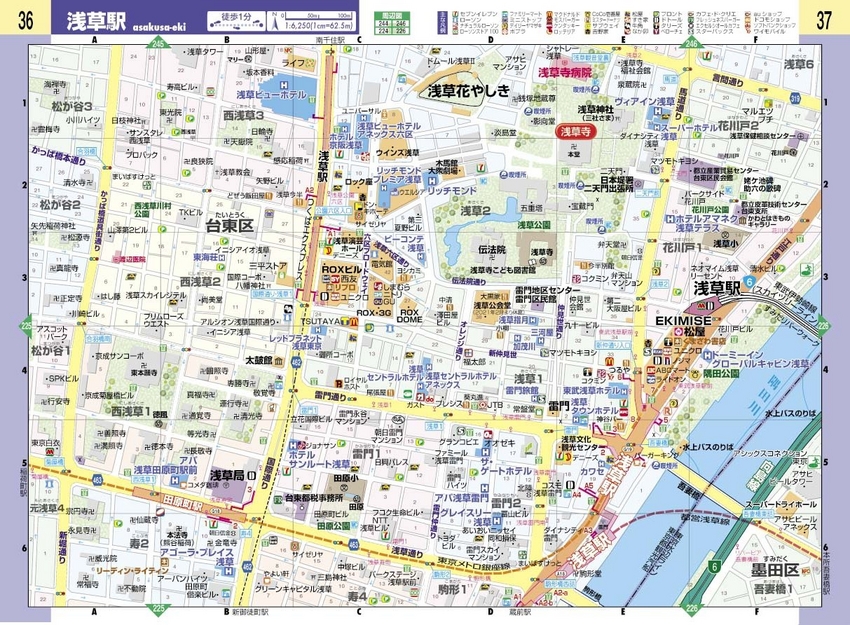Click the EKIMISE label
This screenshot has width=850, height=625.
(x=684, y=321)
